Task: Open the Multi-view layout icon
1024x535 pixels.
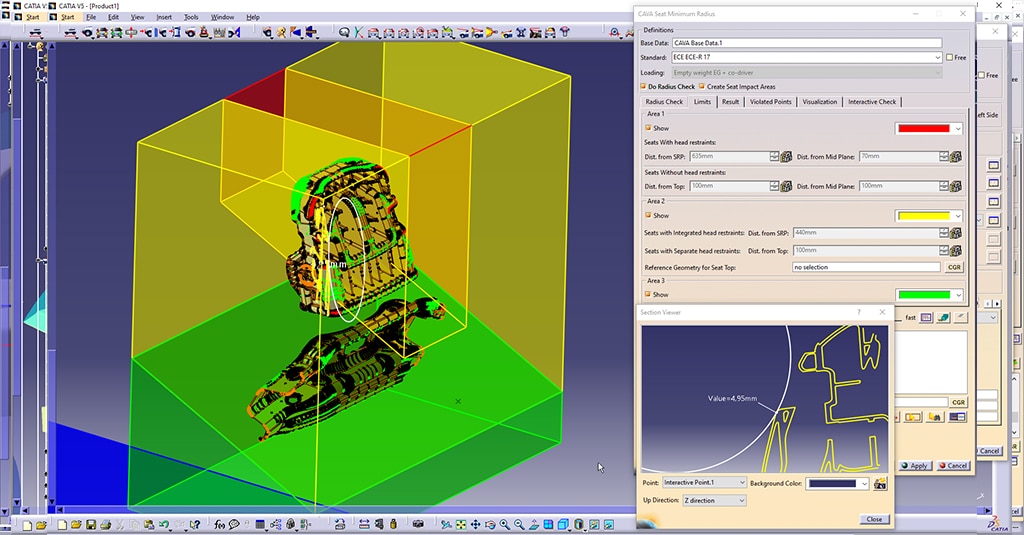Action: 549,525
